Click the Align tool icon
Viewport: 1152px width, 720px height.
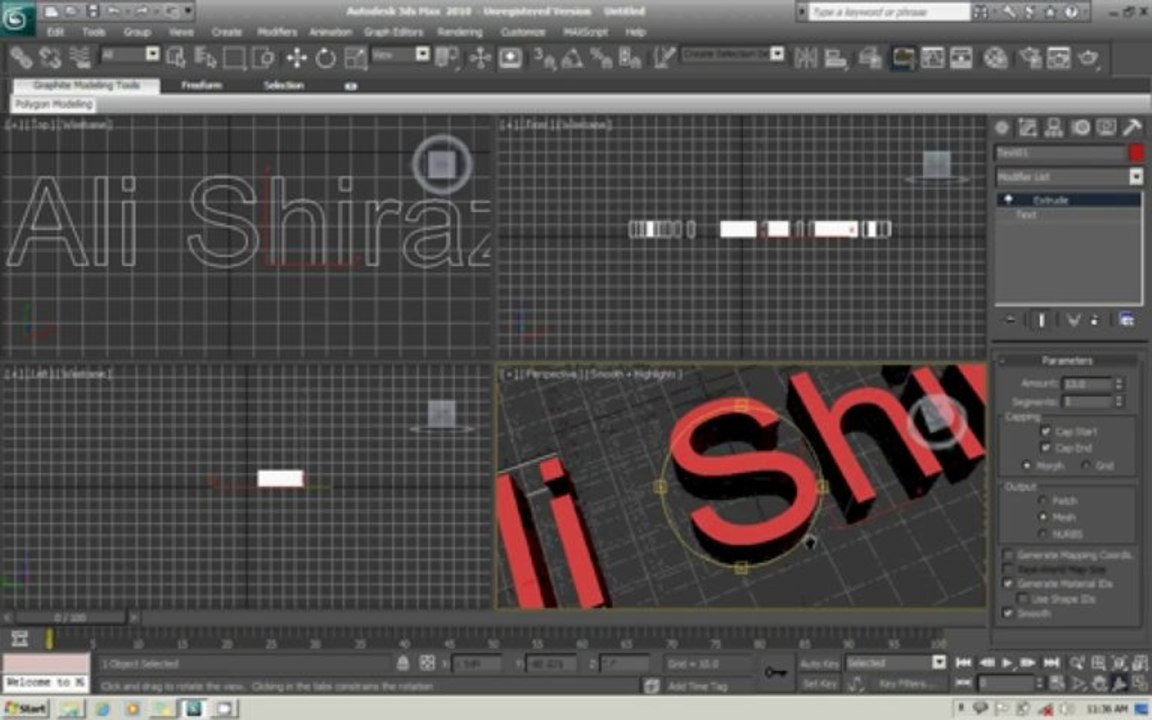pos(835,57)
